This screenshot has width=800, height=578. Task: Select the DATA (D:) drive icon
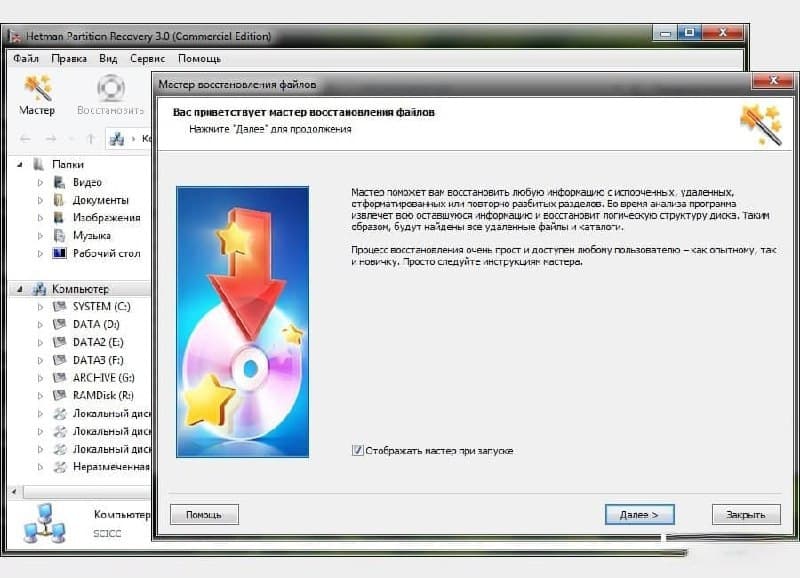pos(59,324)
